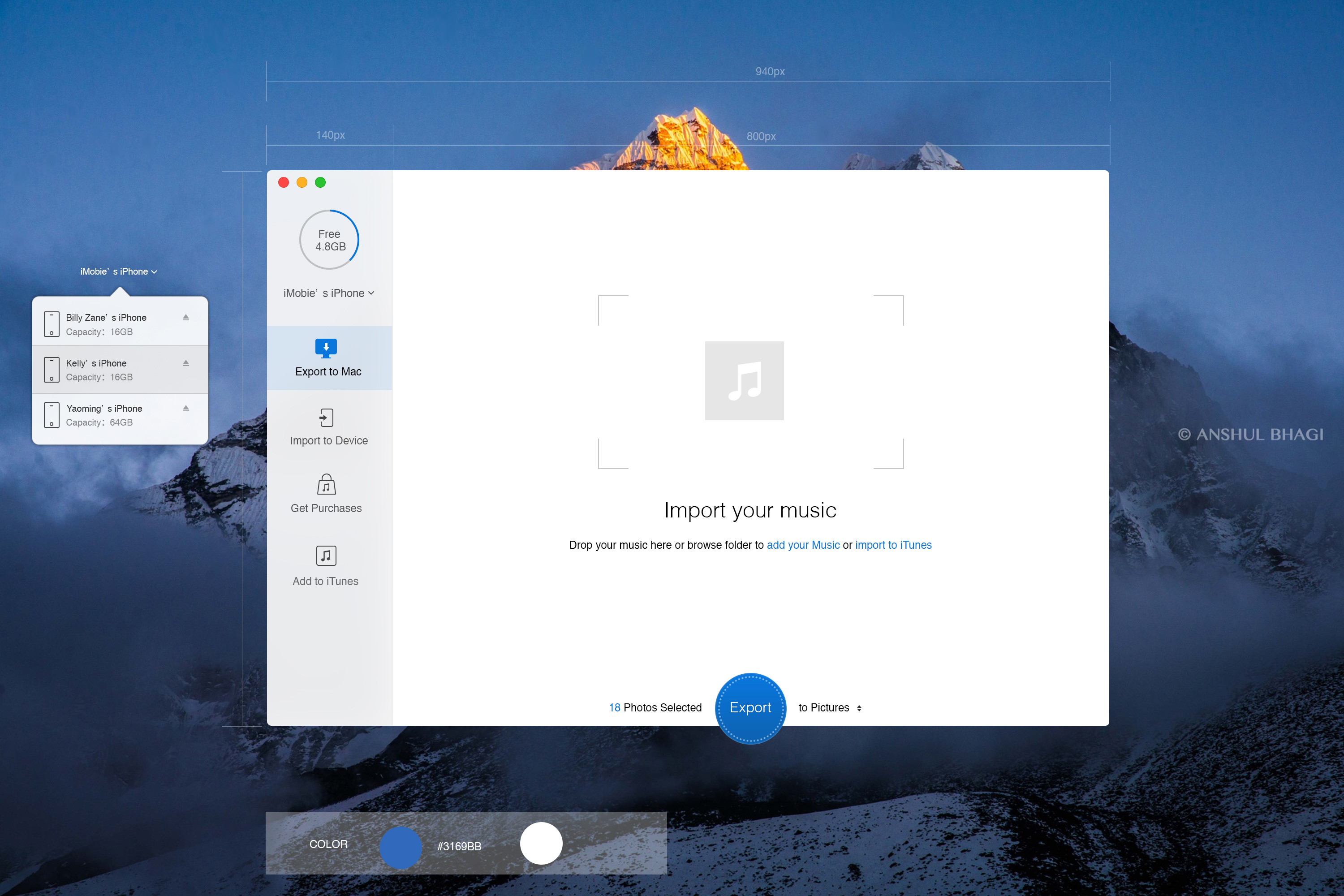Open the iMobie's iPhone dropdown above device list
Screen dimensions: 1344x896
(x=119, y=271)
